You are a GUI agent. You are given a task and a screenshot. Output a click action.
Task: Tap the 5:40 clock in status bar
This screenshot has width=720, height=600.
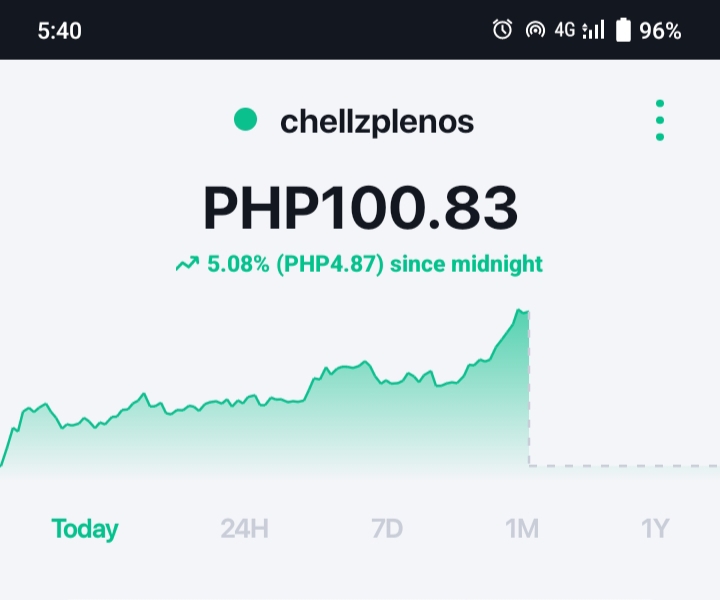[60, 31]
